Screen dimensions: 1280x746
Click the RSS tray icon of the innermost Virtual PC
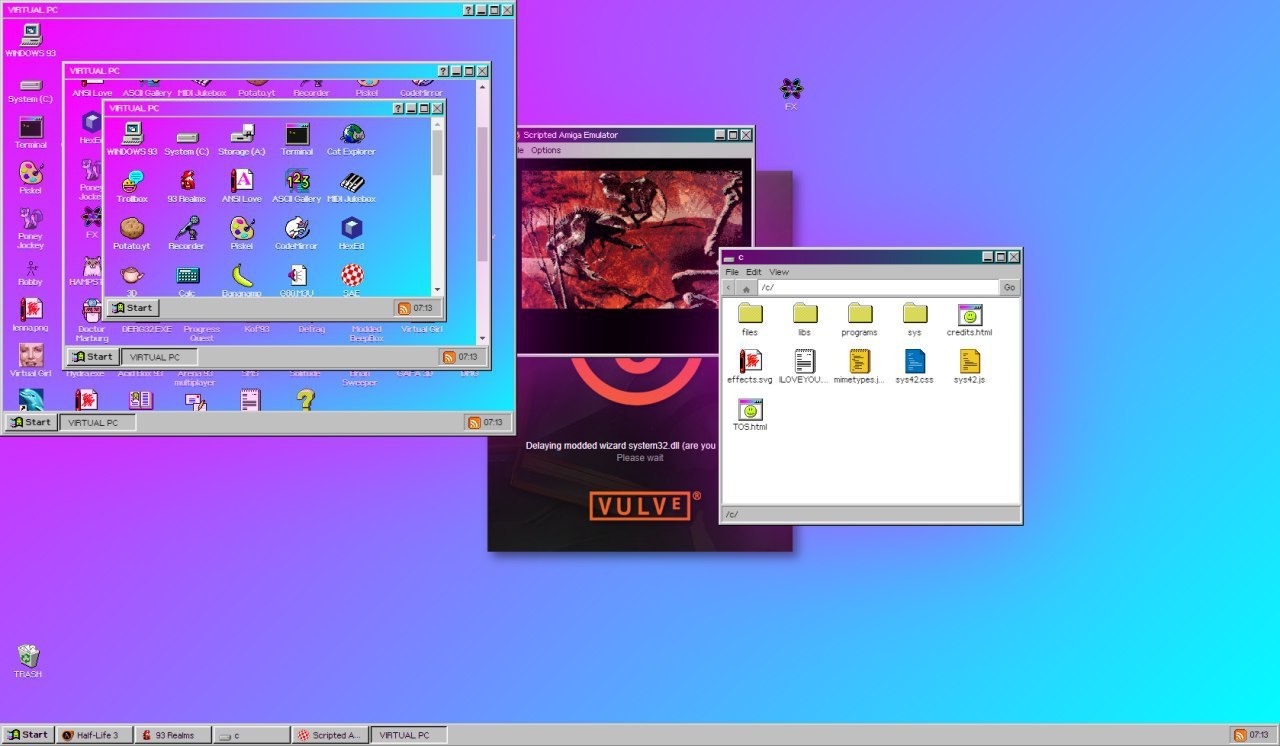404,308
